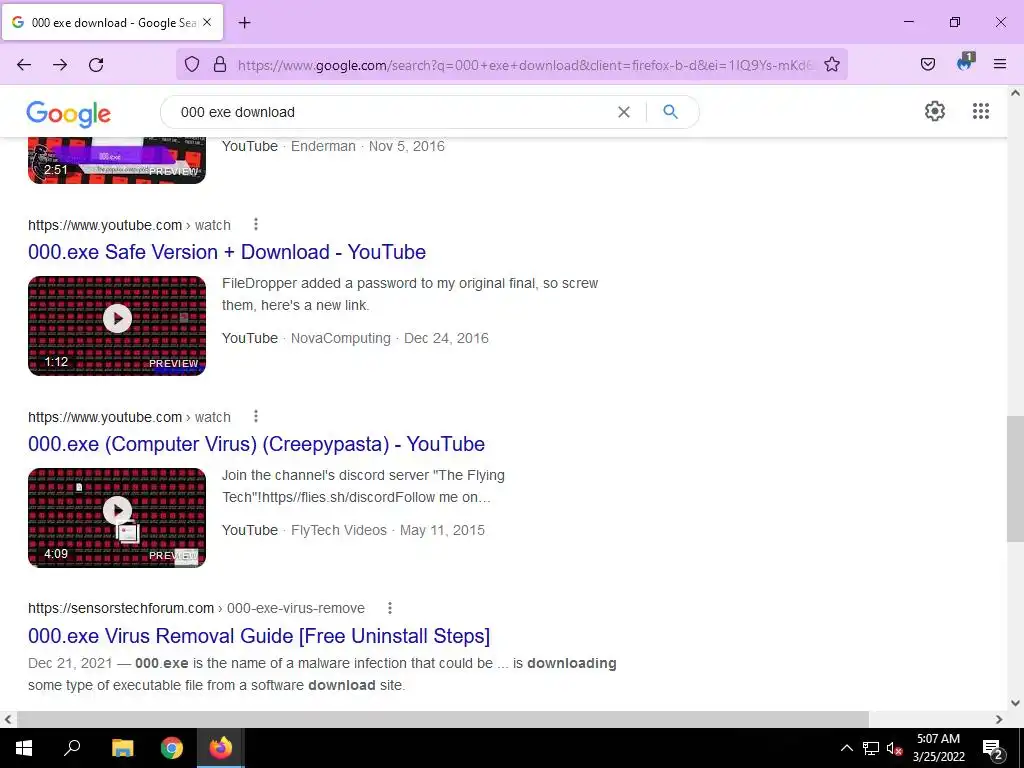Launch Chrome from the taskbar
This screenshot has width=1024, height=768.
[172, 748]
